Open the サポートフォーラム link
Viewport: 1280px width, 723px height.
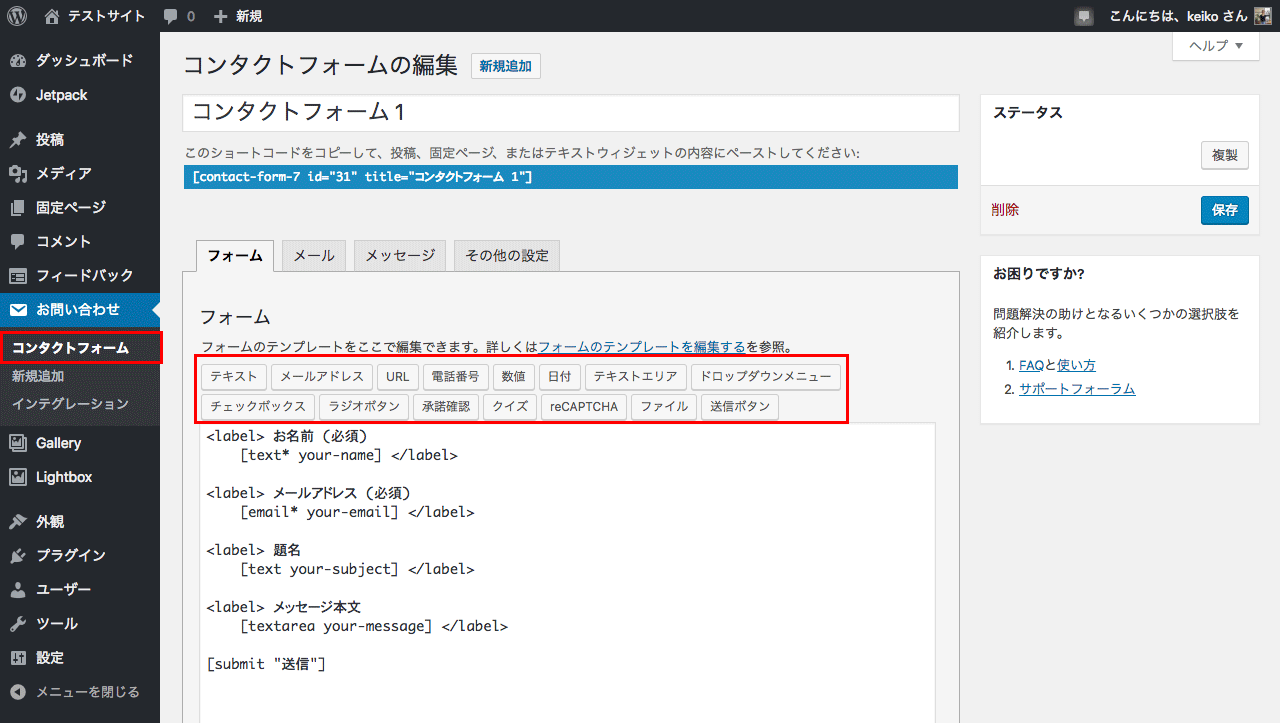coord(1077,389)
